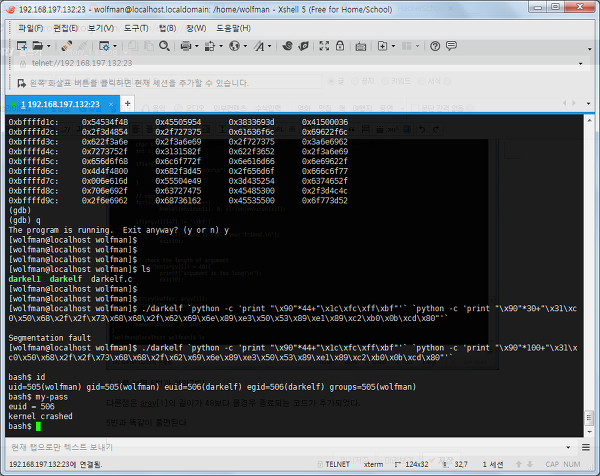Click the 1 세션 status entry

click(x=493, y=464)
